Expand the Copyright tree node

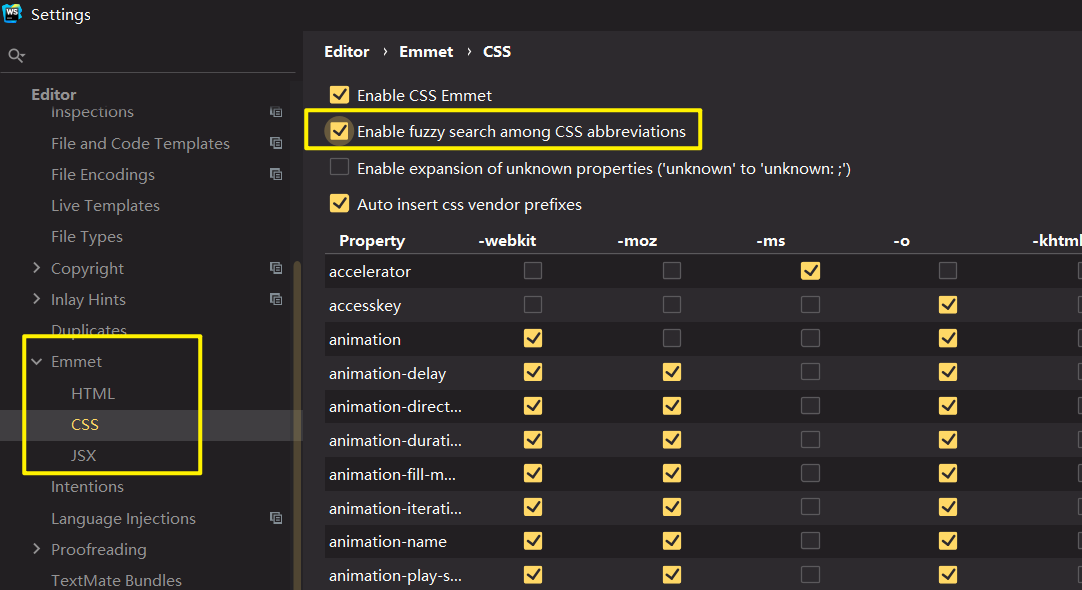[x=37, y=268]
